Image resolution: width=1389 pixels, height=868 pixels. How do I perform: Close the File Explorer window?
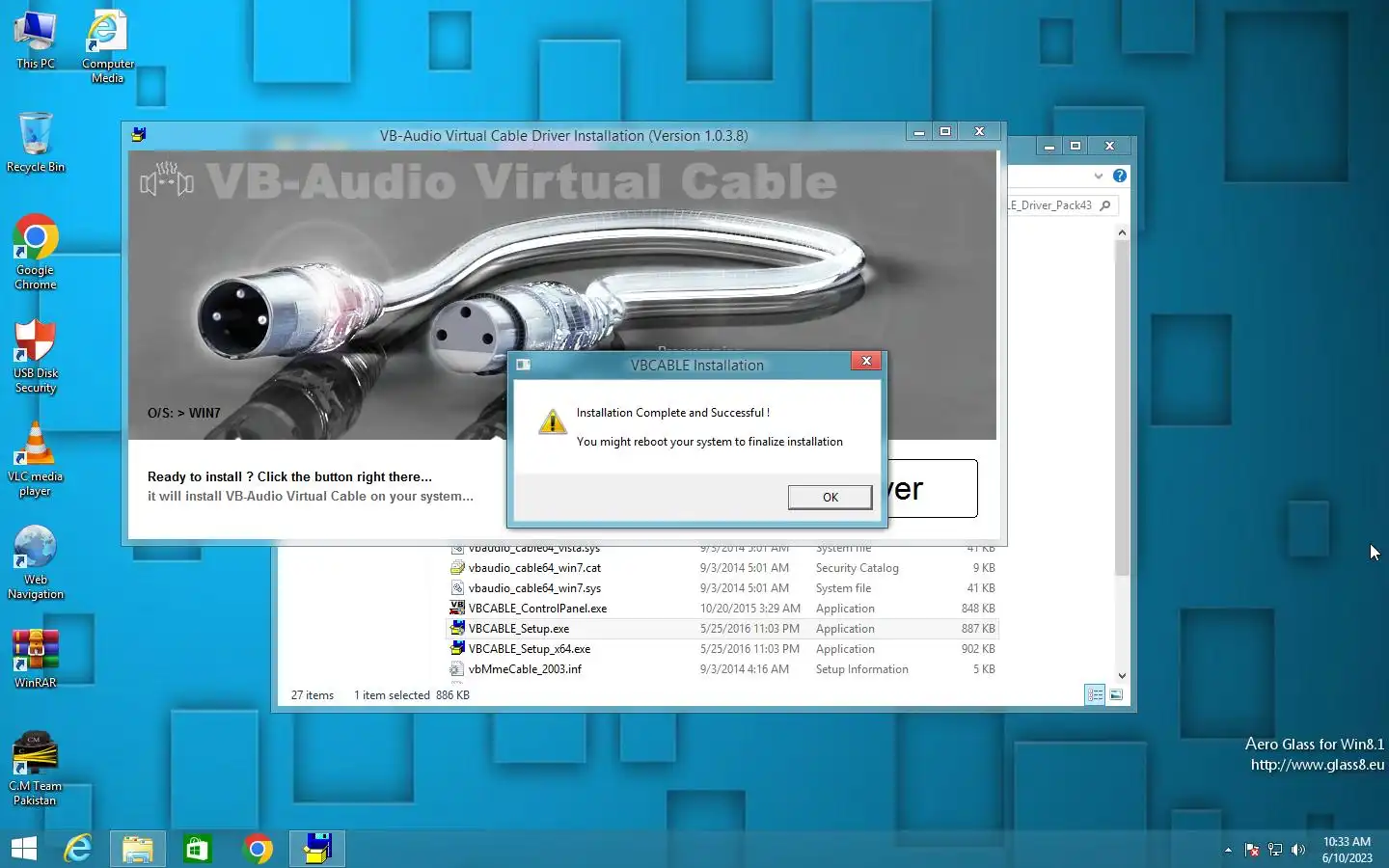1110,146
